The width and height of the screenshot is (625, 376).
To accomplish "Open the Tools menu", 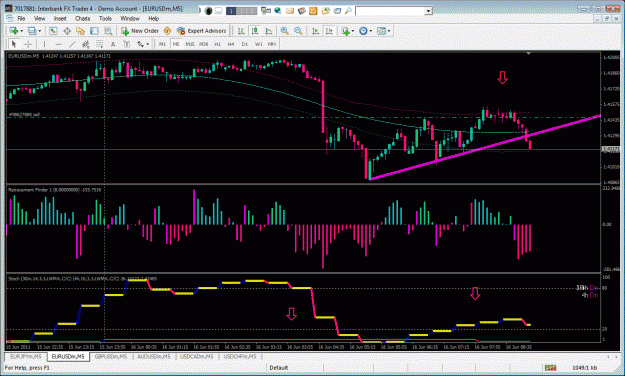I will tap(105, 18).
